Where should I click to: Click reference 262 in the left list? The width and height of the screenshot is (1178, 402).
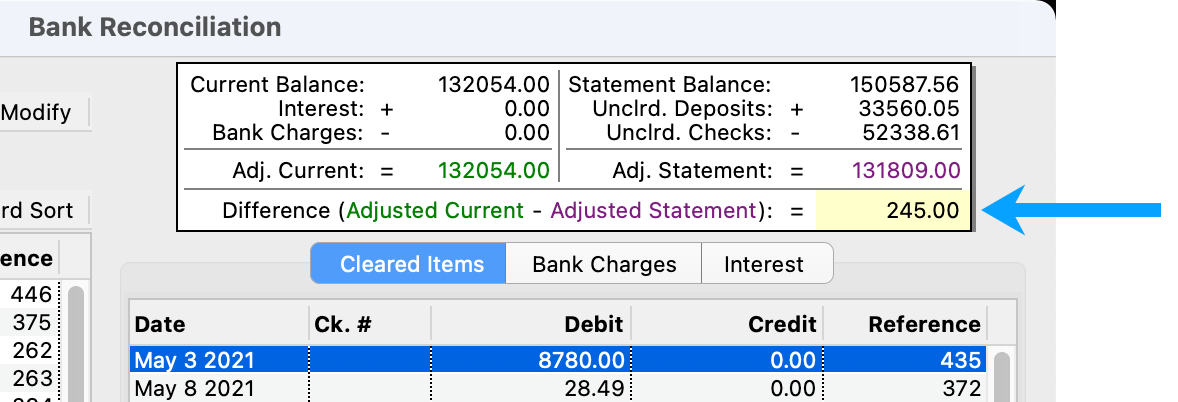click(32, 351)
